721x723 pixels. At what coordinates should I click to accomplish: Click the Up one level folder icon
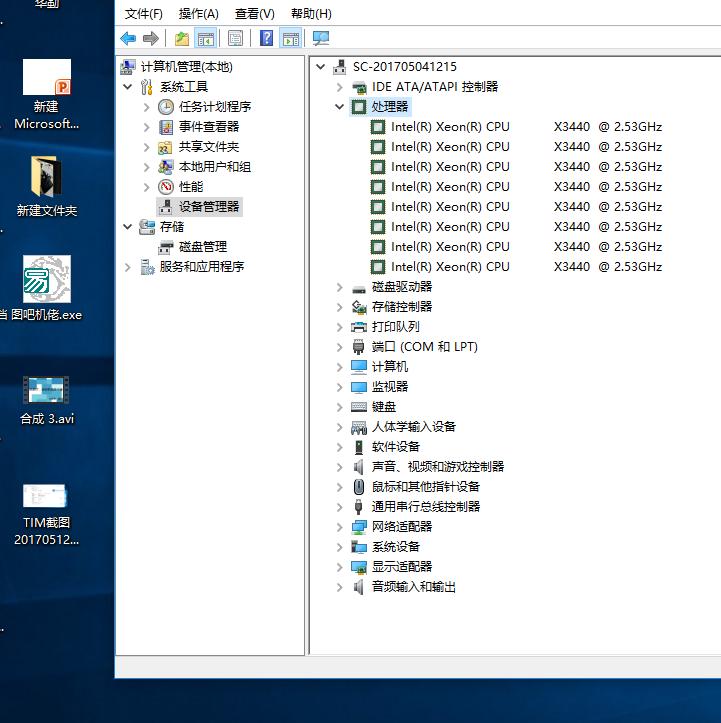click(182, 38)
